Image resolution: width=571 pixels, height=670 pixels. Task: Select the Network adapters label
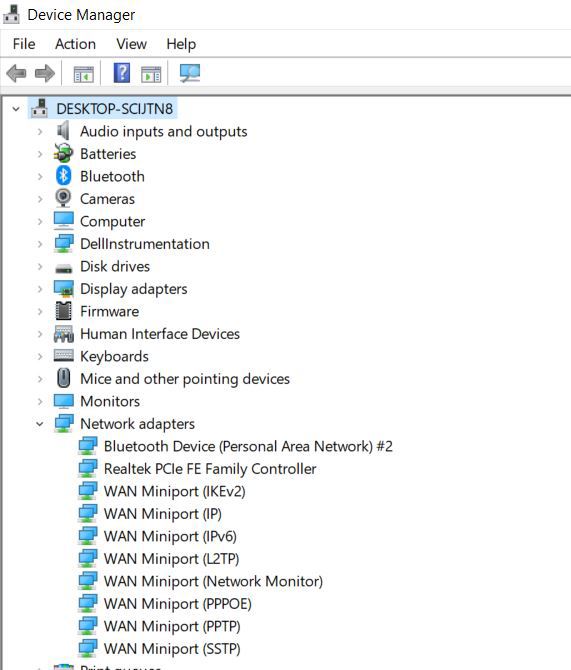click(137, 424)
